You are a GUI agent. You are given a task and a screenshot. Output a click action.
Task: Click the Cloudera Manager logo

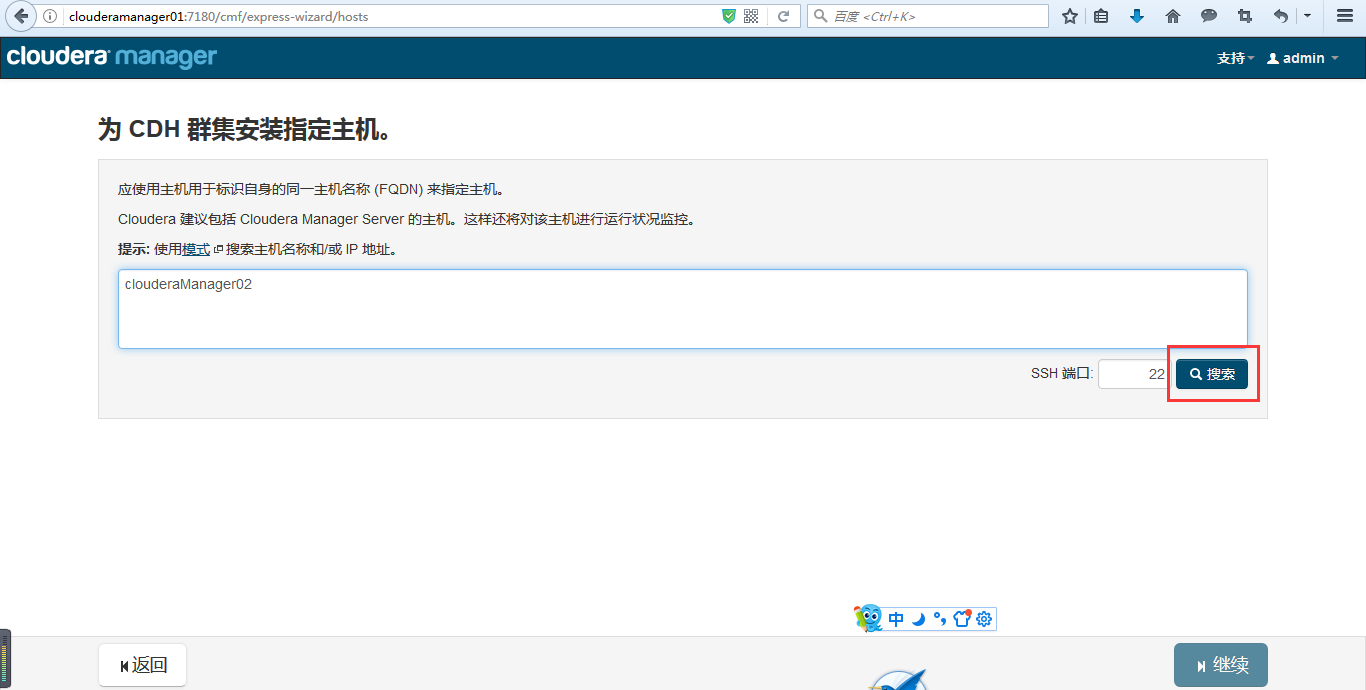pyautogui.click(x=112, y=57)
